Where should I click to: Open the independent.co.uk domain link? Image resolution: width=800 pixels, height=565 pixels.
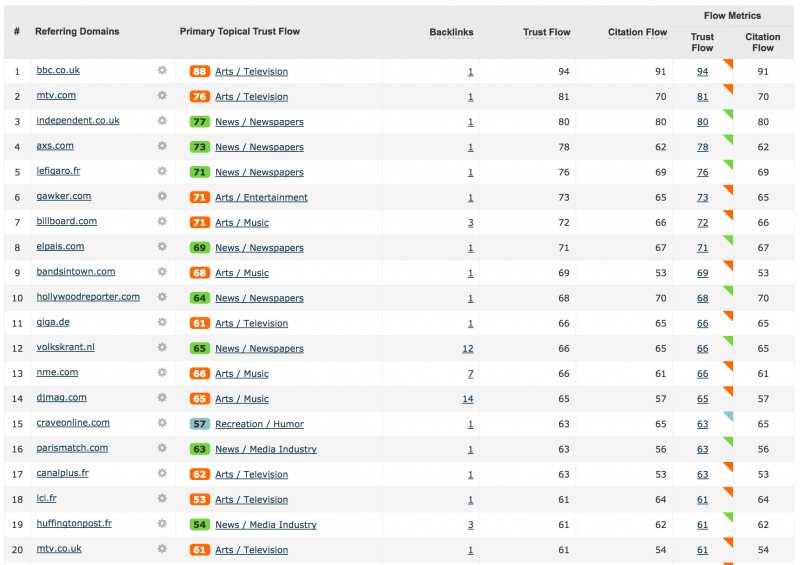pyautogui.click(x=78, y=120)
